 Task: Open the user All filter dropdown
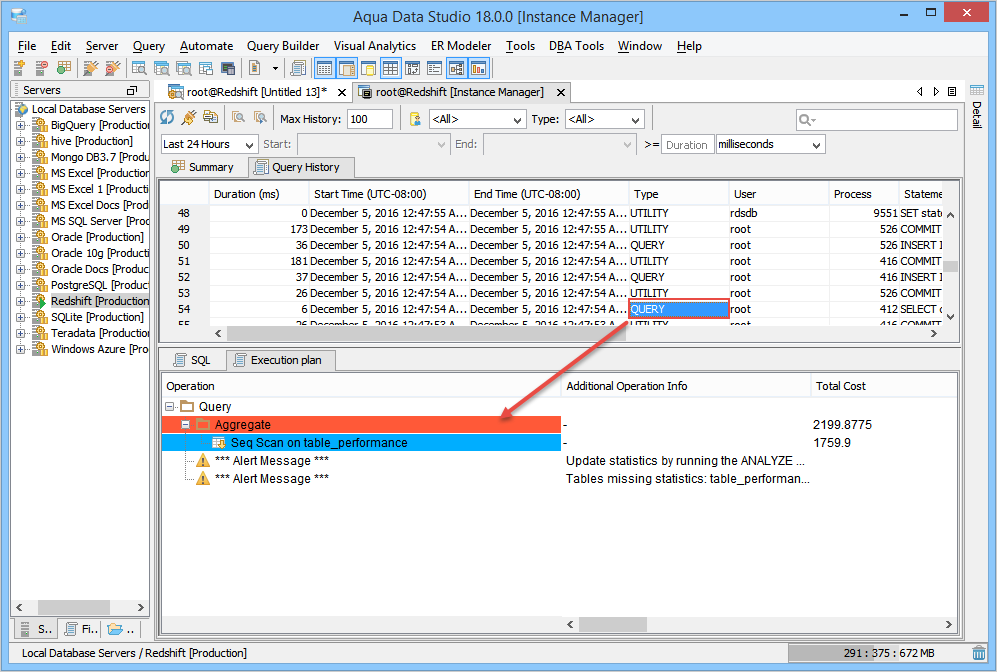(478, 119)
